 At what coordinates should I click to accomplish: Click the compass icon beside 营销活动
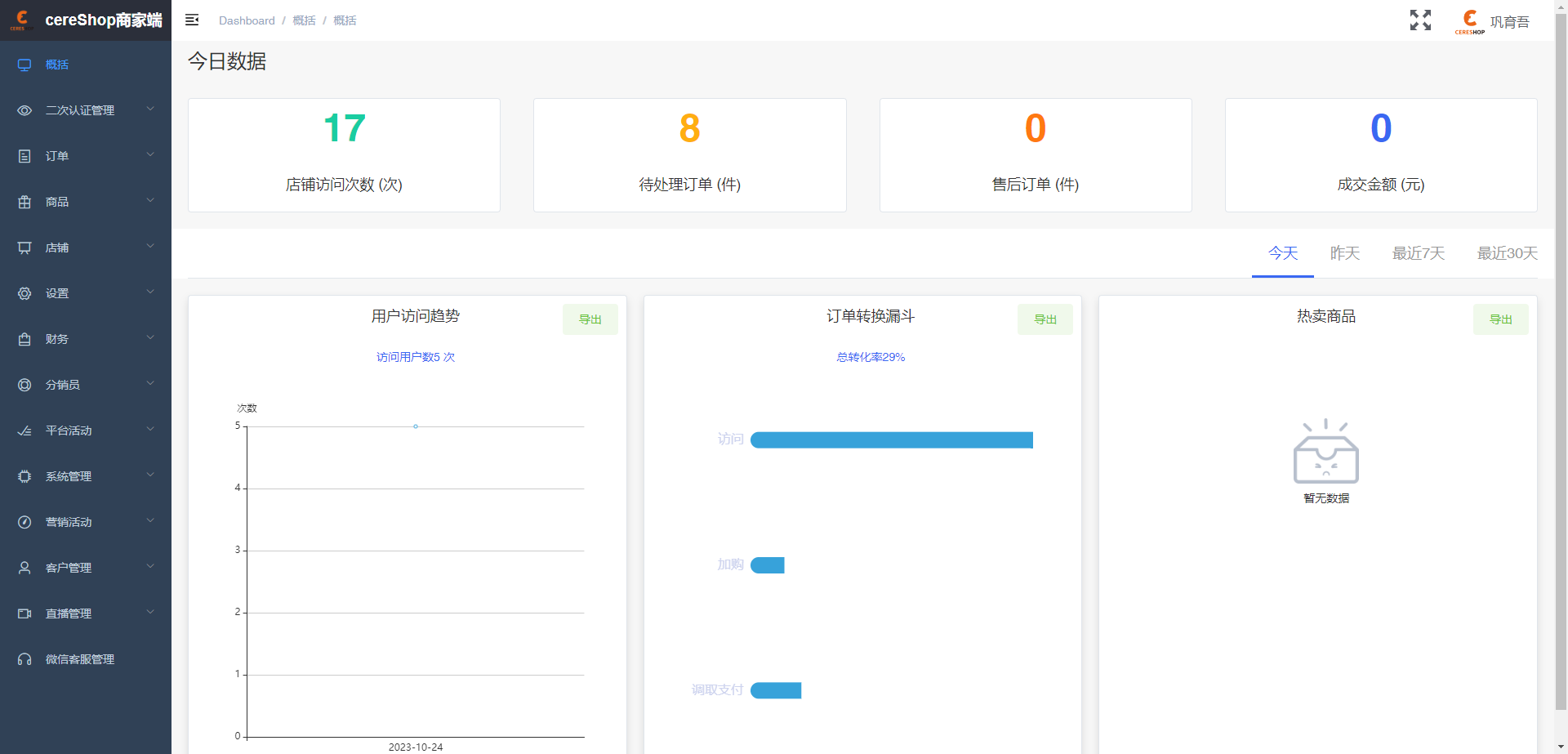(24, 522)
